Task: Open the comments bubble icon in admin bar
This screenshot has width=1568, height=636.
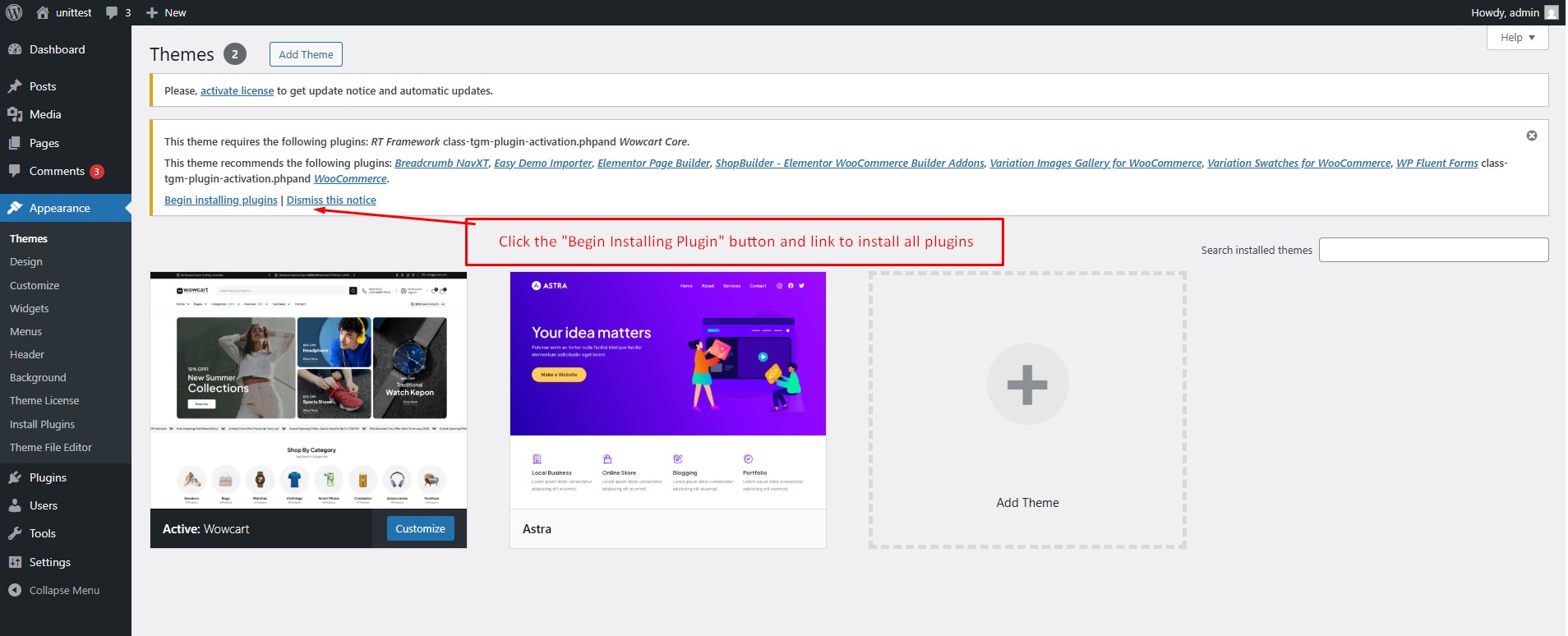Action: click(x=113, y=12)
